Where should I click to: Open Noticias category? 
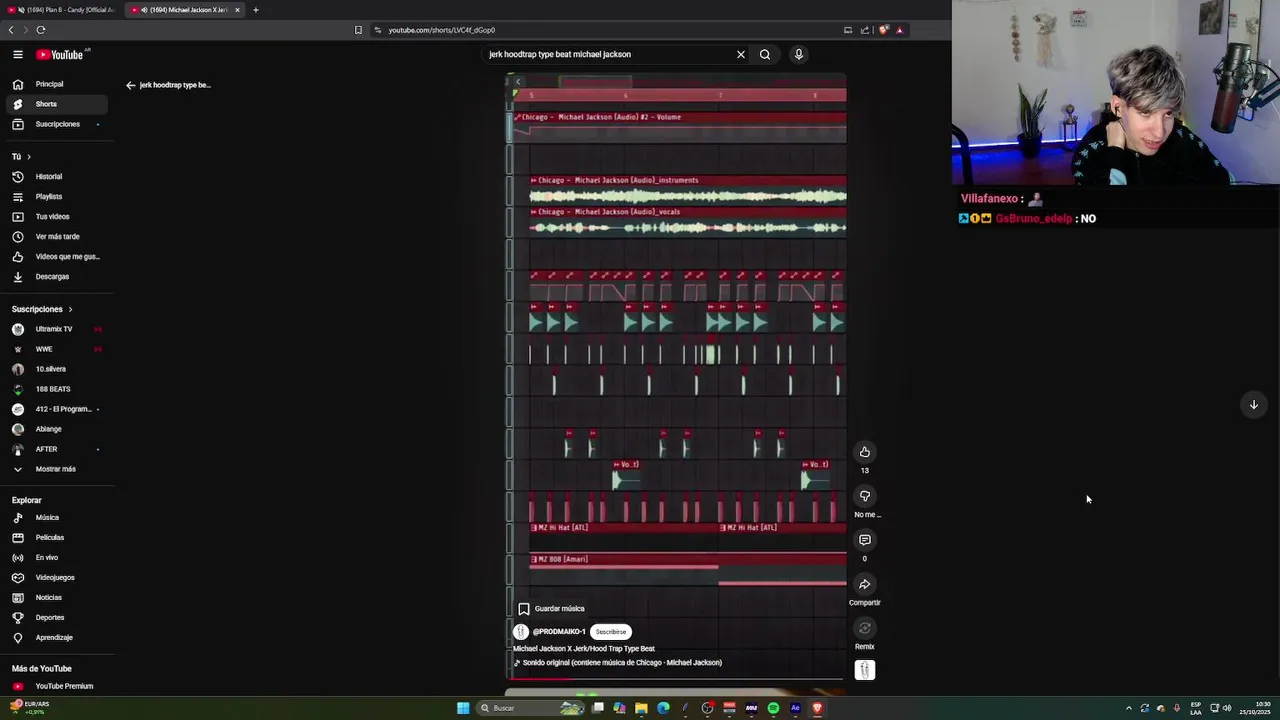[55, 598]
